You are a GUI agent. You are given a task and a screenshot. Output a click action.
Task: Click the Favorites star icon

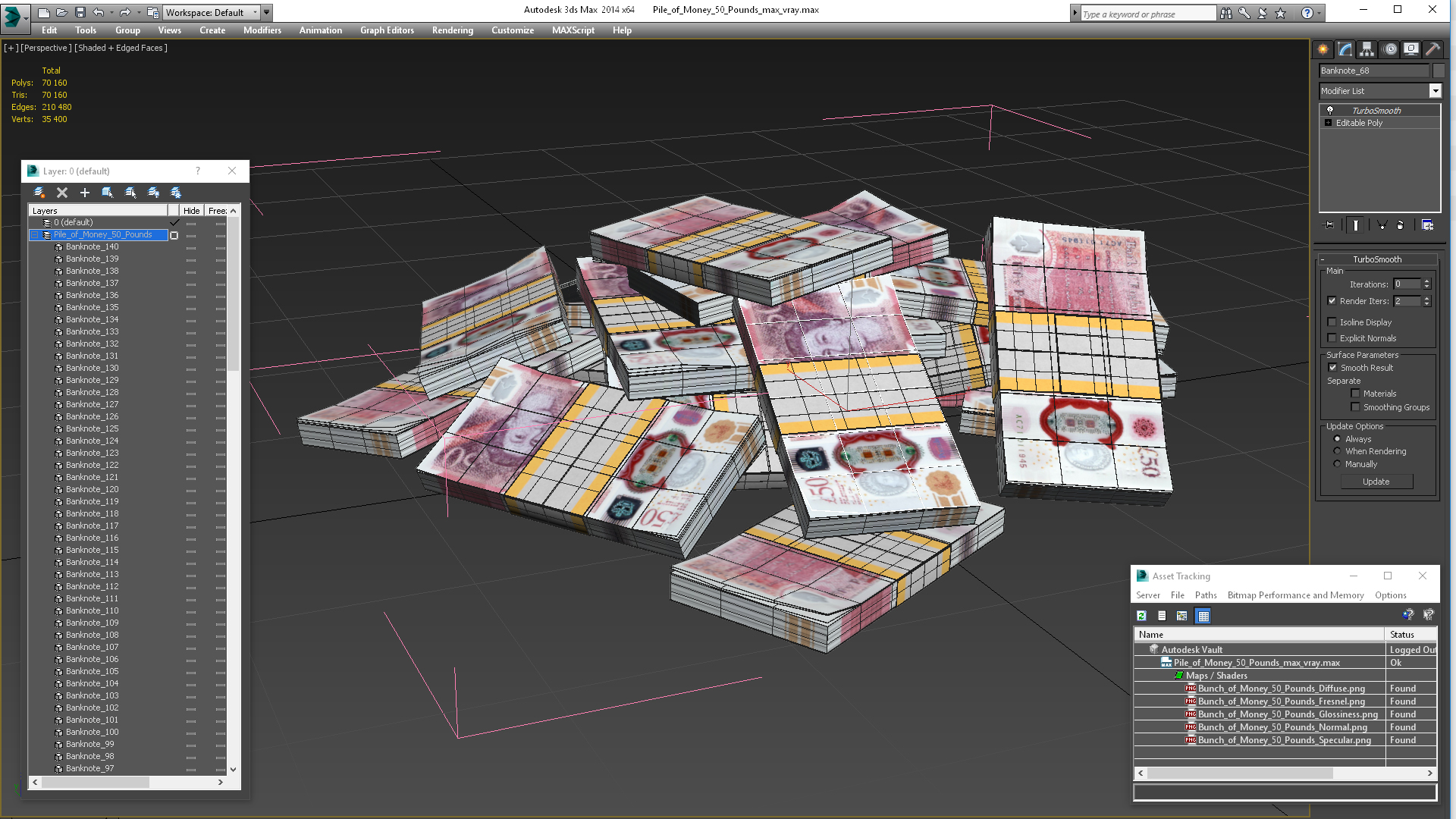1281,13
